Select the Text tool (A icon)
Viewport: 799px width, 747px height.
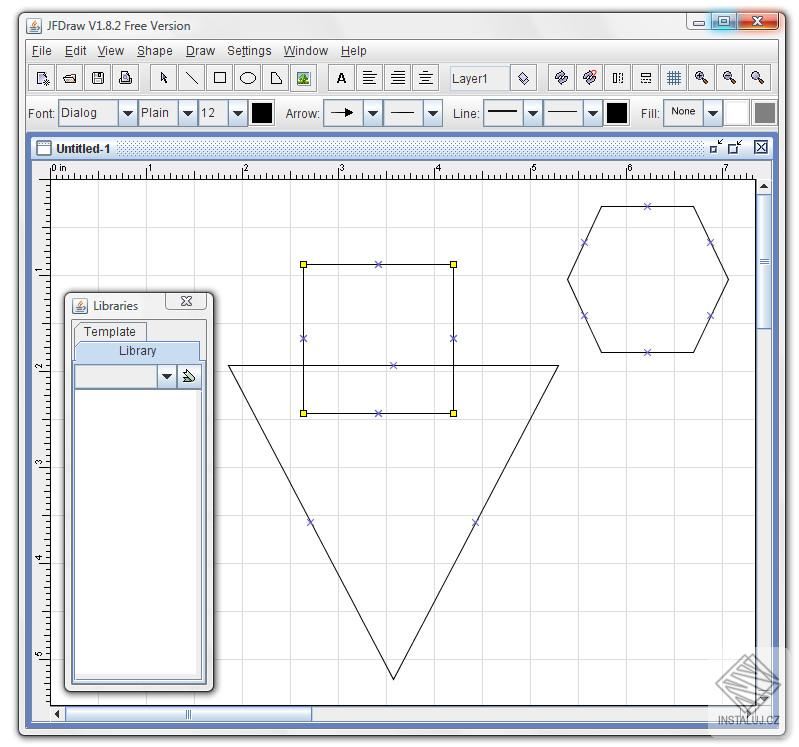click(x=341, y=78)
